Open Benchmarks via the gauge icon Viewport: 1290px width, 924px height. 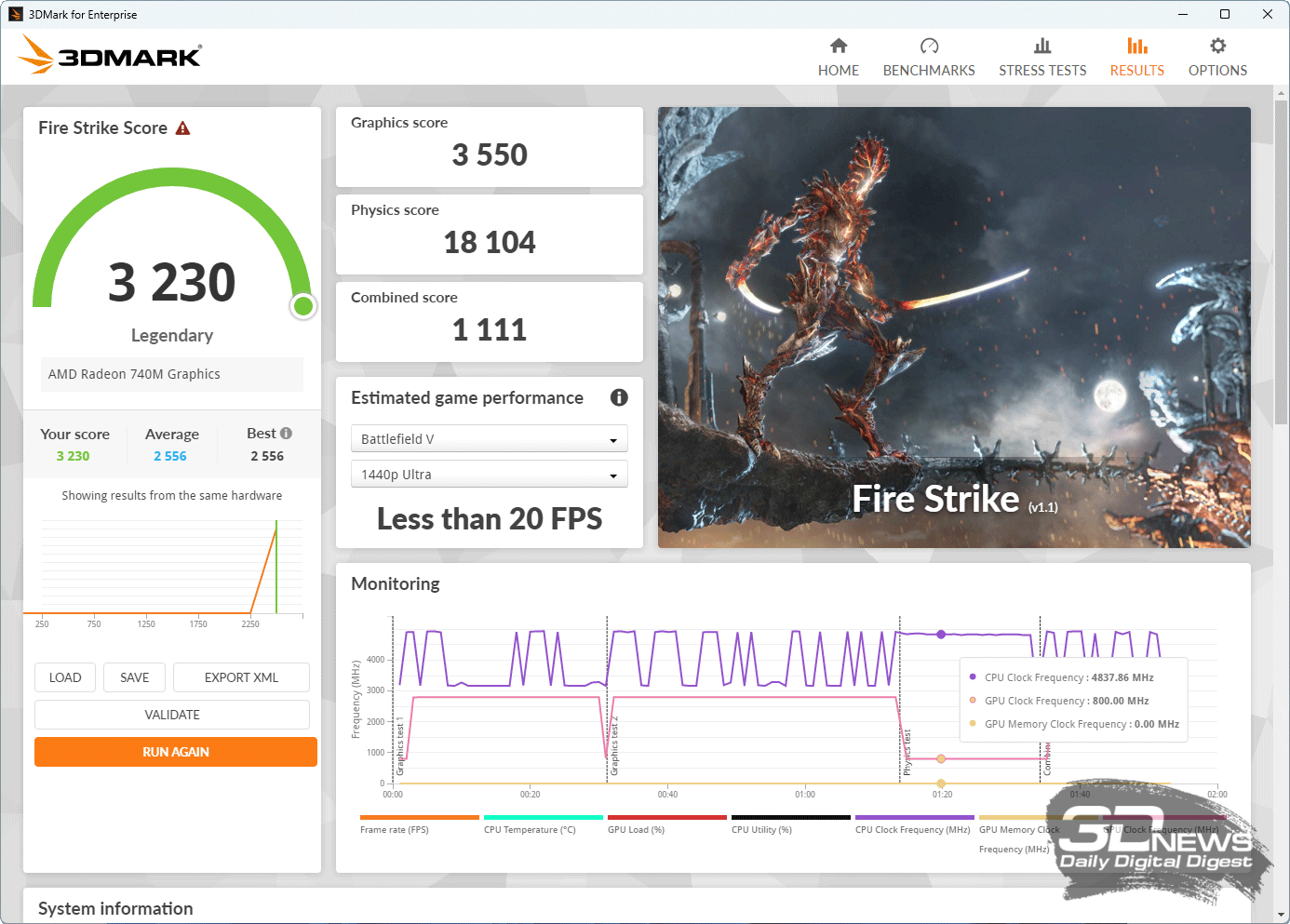pos(929,46)
